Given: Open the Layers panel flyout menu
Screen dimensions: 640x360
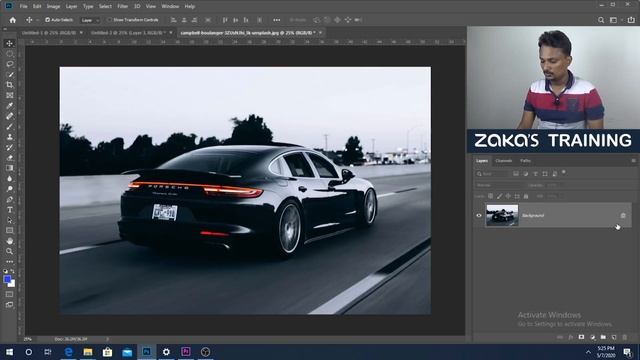Looking at the screenshot, I should (x=633, y=161).
